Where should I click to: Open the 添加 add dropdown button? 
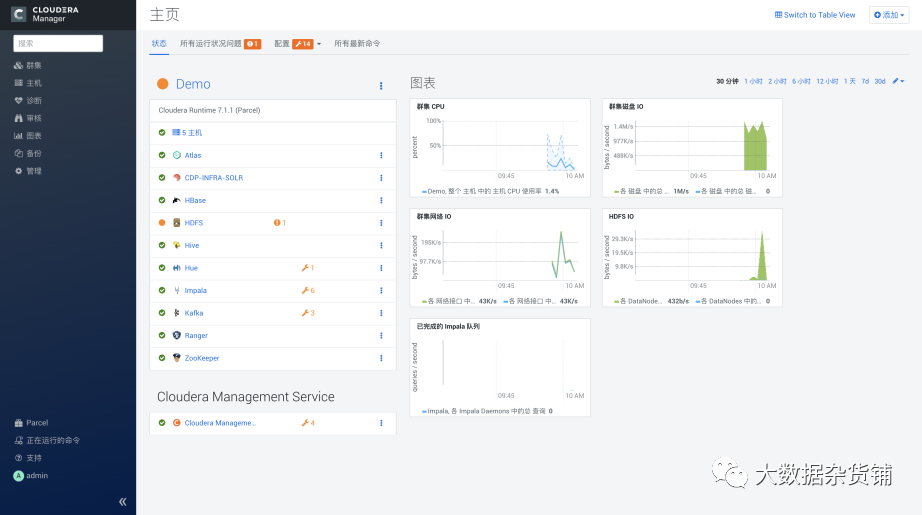tap(889, 15)
